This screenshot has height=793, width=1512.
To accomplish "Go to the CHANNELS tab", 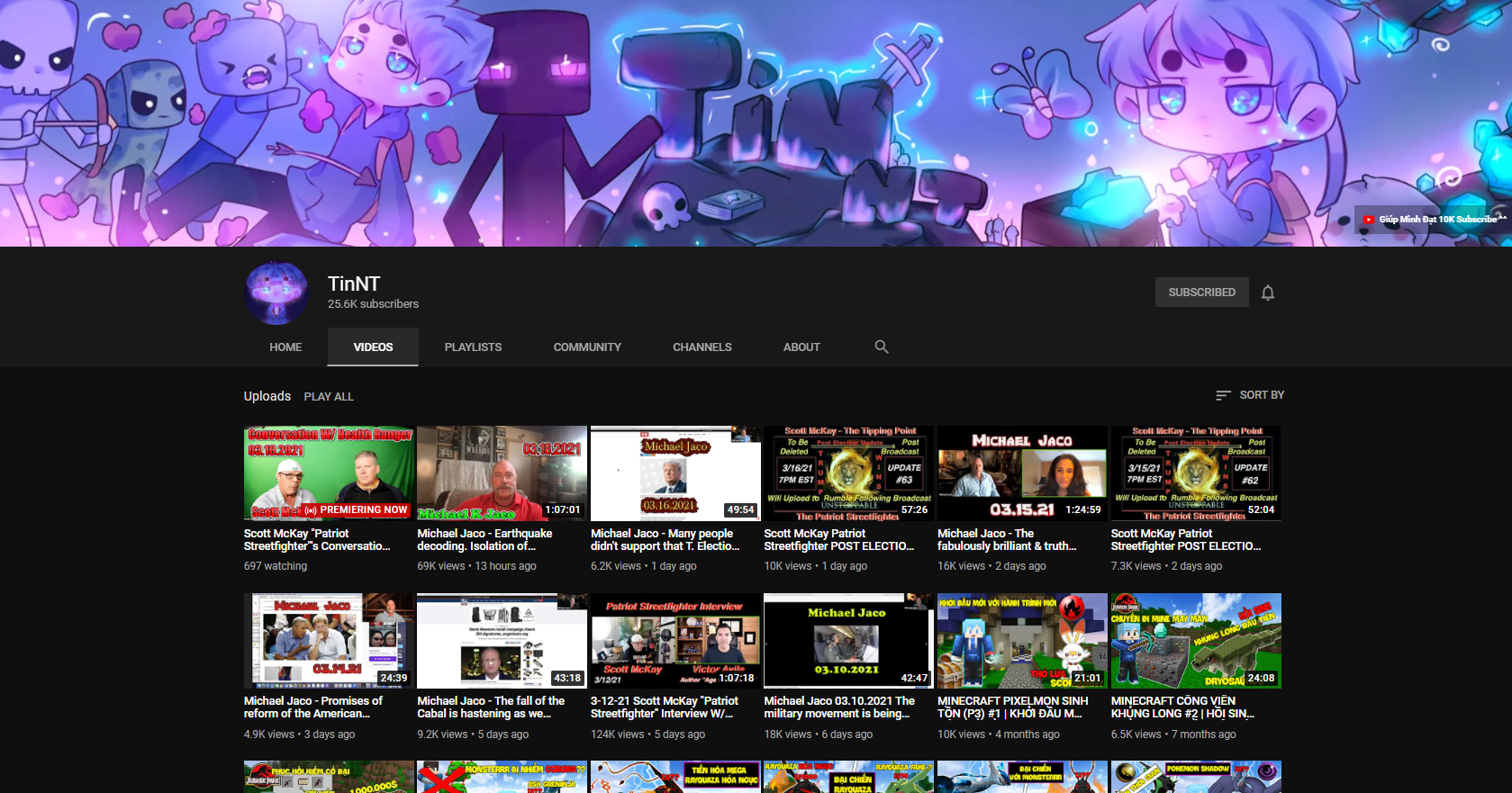I will tap(702, 347).
